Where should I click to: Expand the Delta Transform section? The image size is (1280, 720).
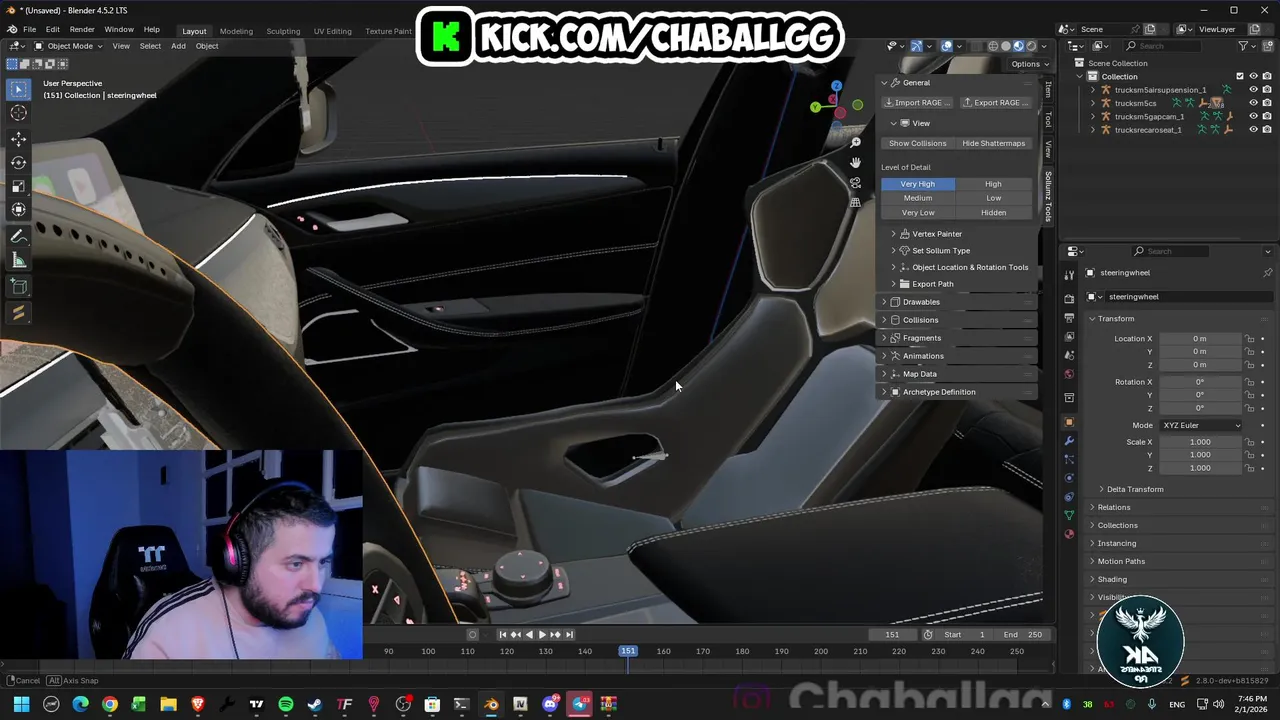[1135, 489]
